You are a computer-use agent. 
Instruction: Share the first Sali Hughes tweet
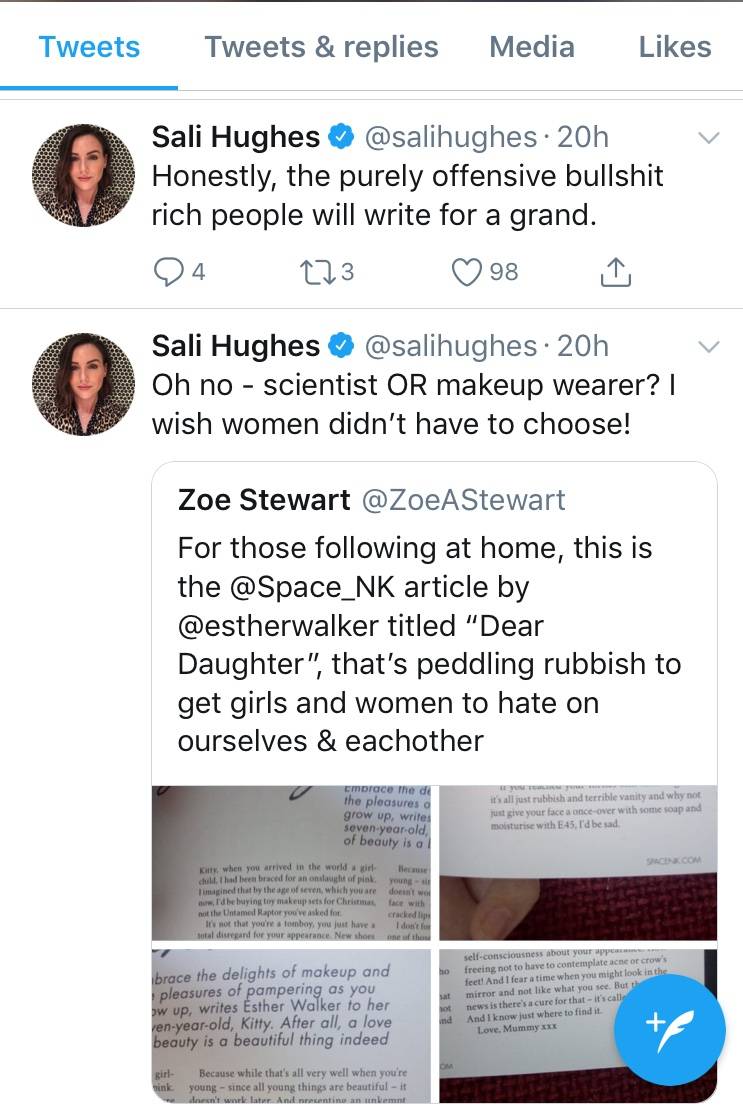(615, 272)
